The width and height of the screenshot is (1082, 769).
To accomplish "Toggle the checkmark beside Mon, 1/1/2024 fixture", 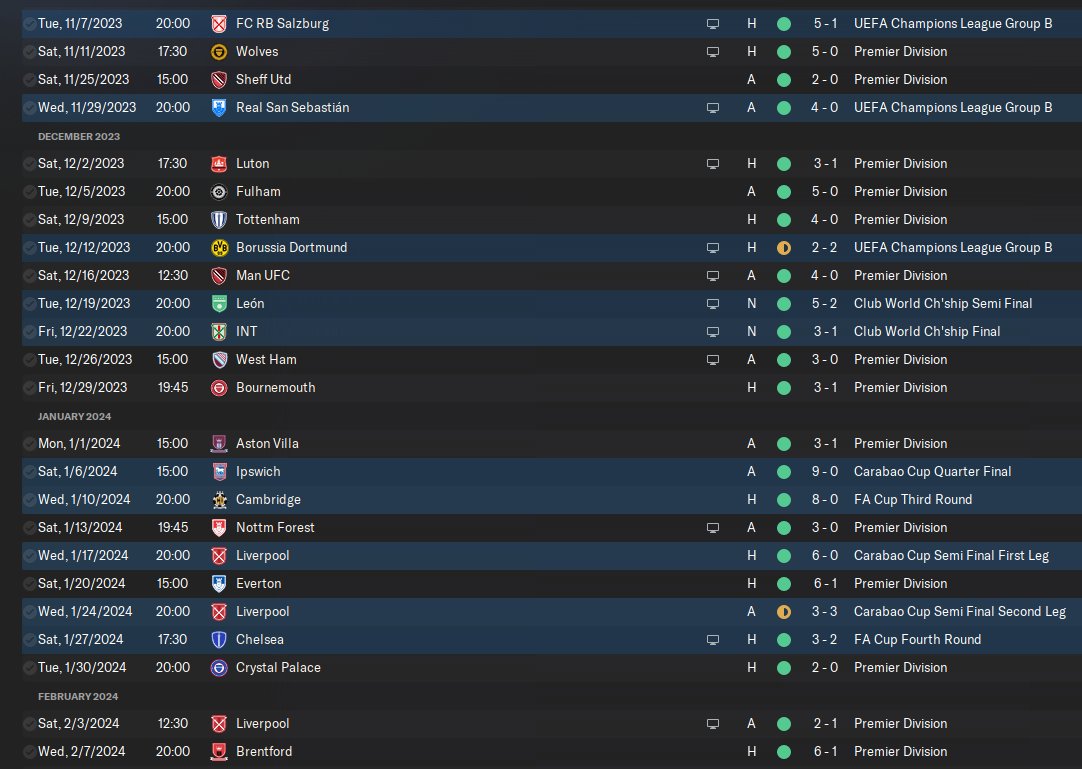I will (30, 444).
